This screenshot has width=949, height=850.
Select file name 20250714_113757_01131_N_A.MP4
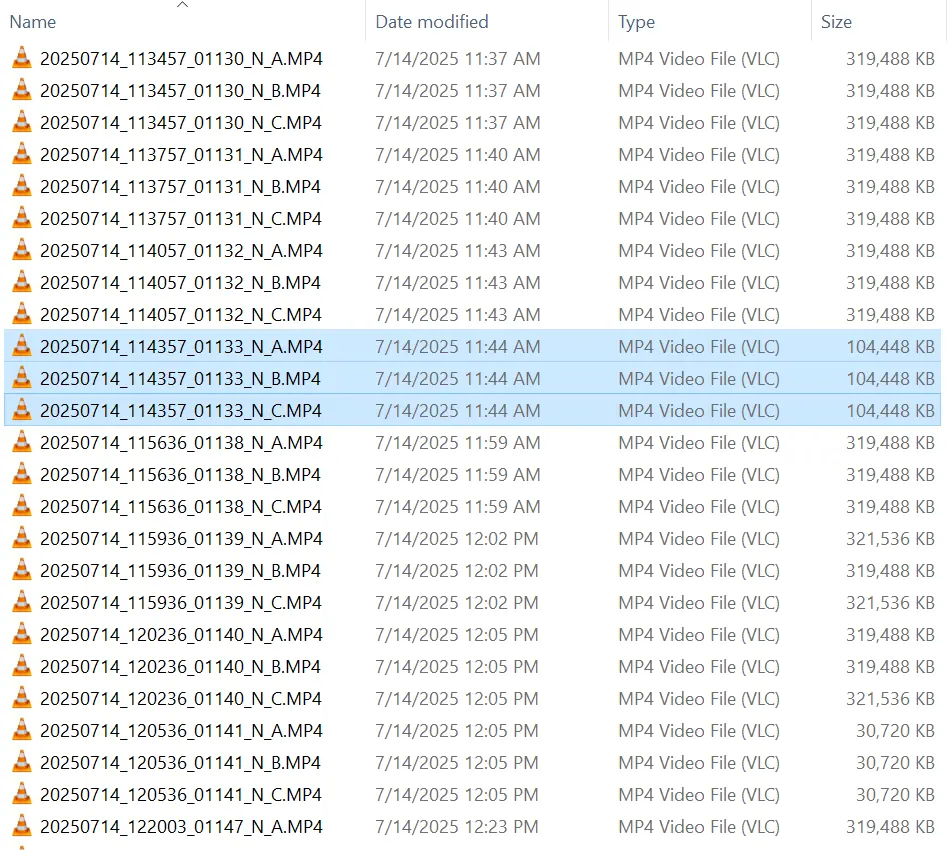point(181,155)
